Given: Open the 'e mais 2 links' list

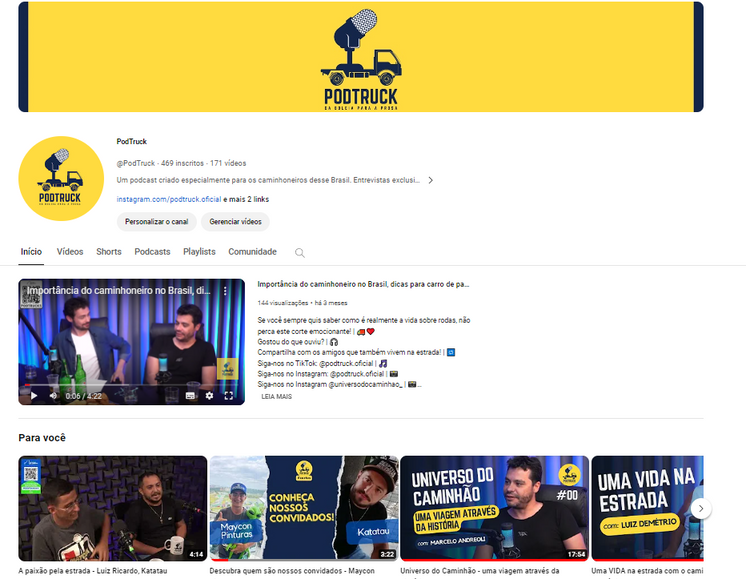Looking at the screenshot, I should [245, 200].
